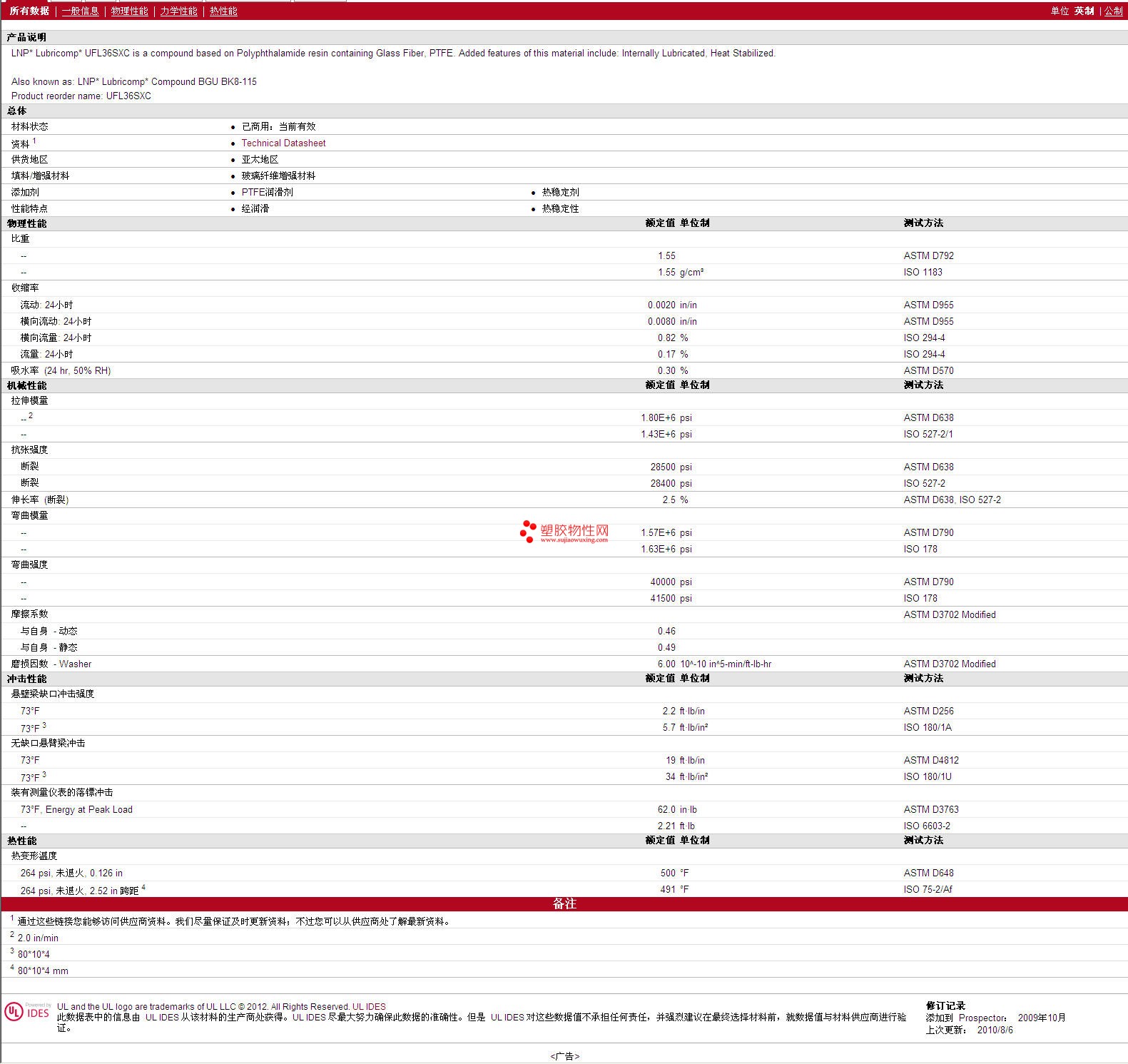Switch units to 英制
The width and height of the screenshot is (1128, 1064).
pyautogui.click(x=1084, y=11)
